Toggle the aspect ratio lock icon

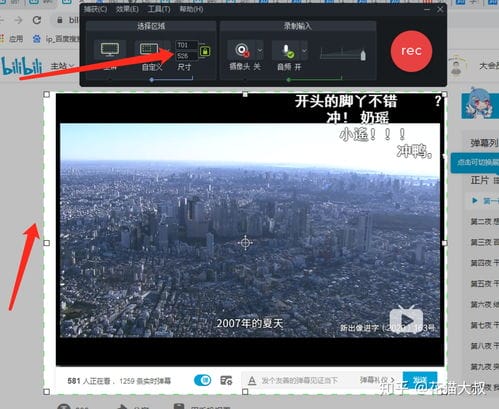(205, 51)
